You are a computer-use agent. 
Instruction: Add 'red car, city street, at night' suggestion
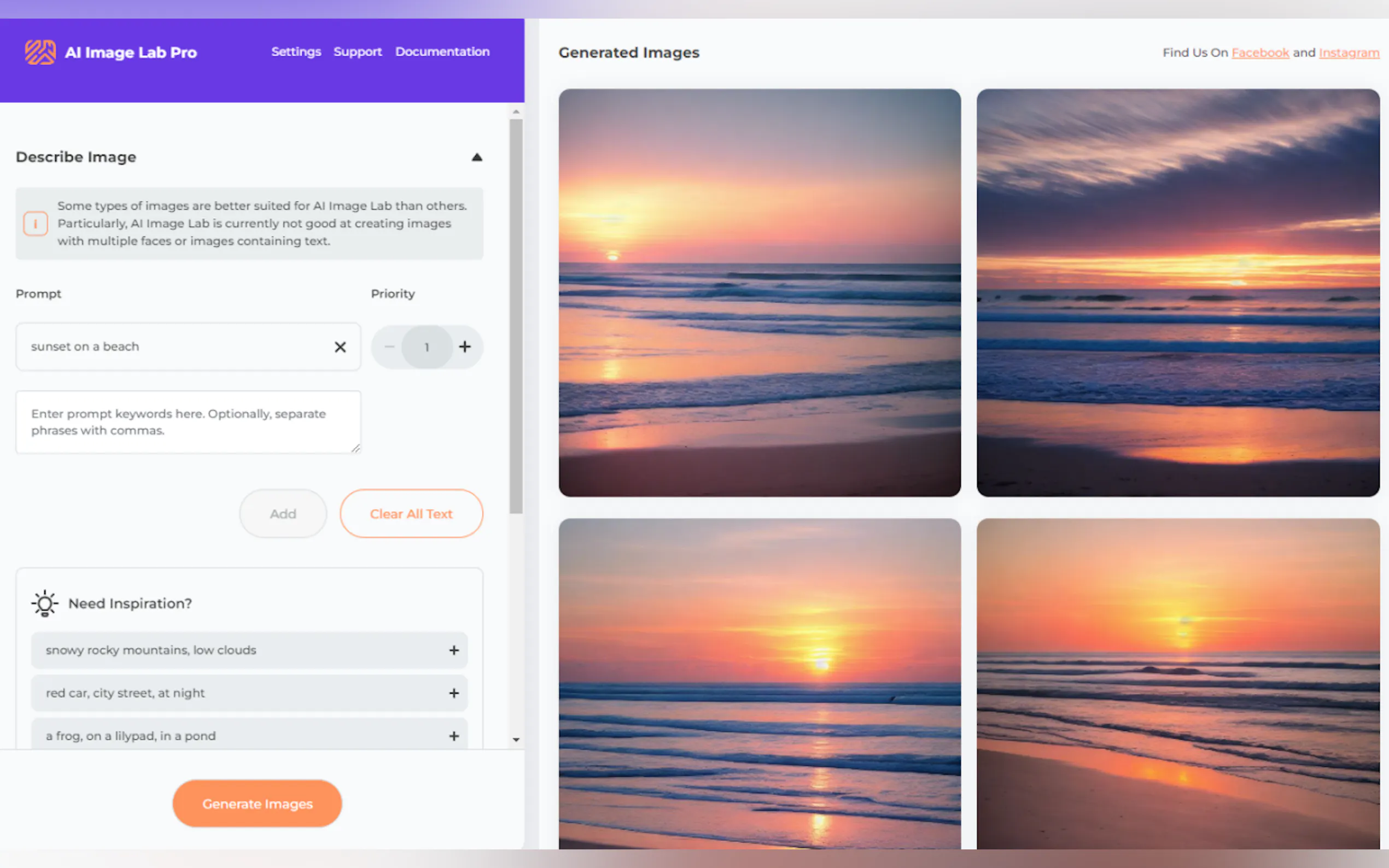click(x=454, y=693)
